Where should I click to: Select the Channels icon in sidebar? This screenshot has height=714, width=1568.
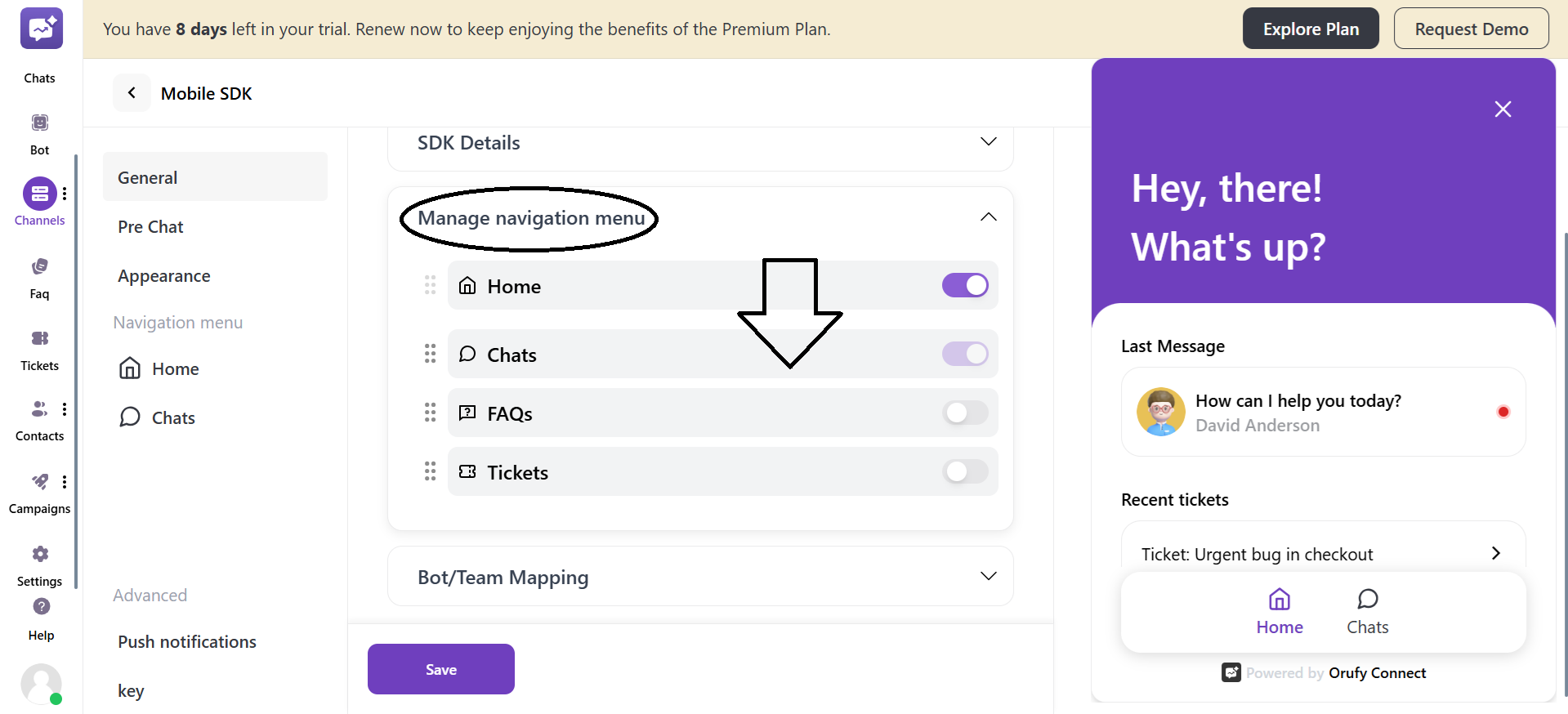click(40, 194)
